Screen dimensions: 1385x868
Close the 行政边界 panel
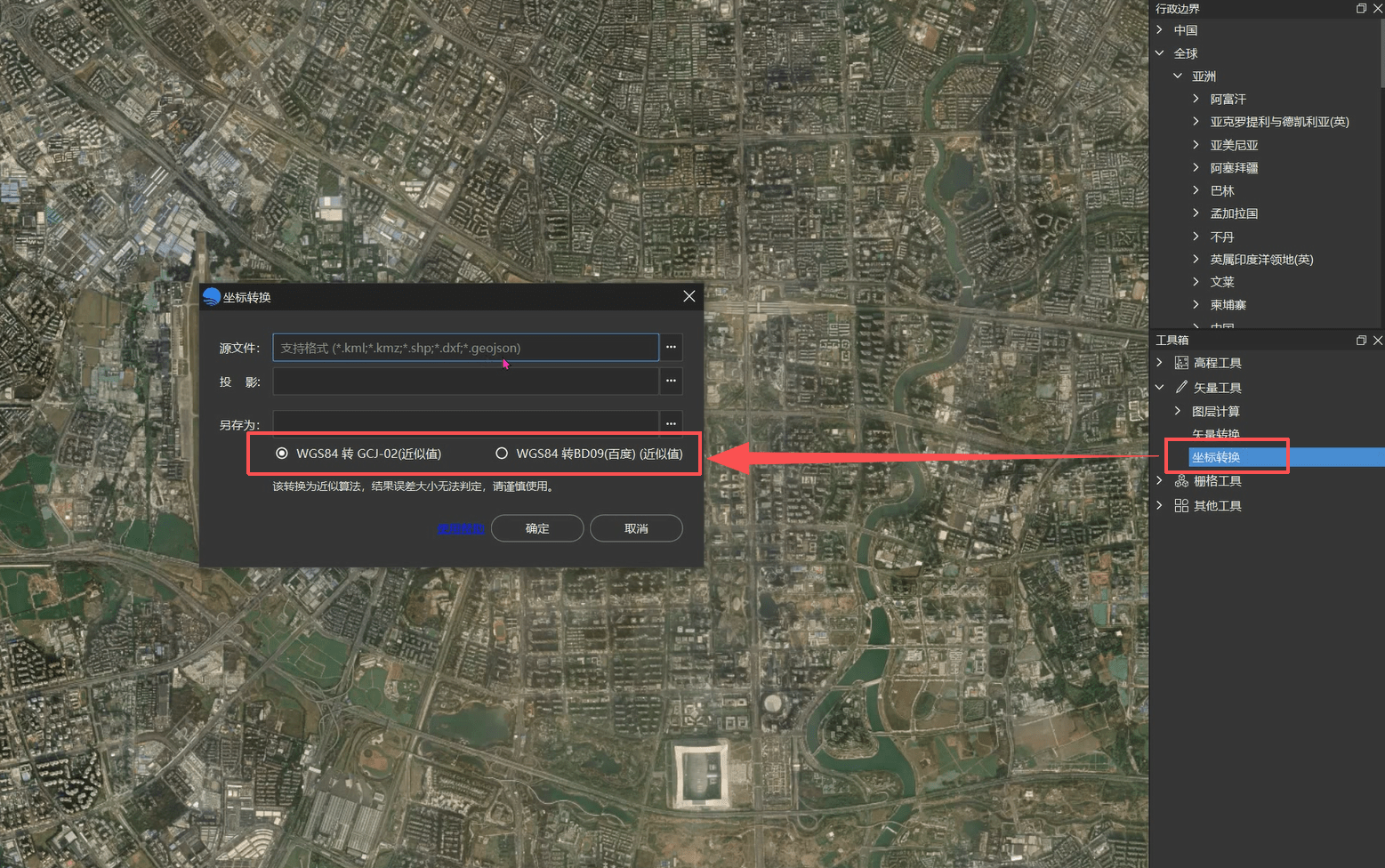pos(1378,8)
